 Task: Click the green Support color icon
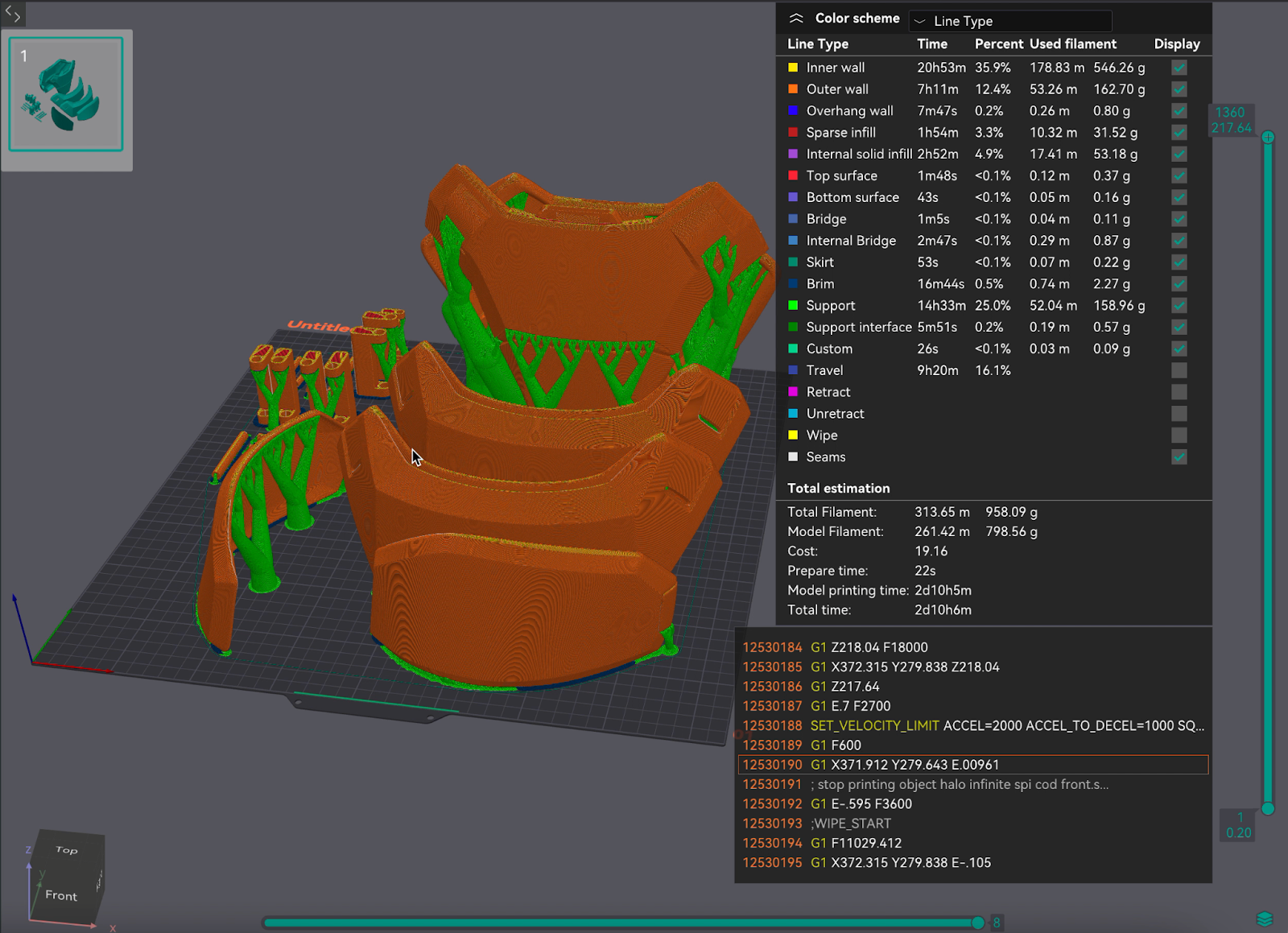[793, 305]
